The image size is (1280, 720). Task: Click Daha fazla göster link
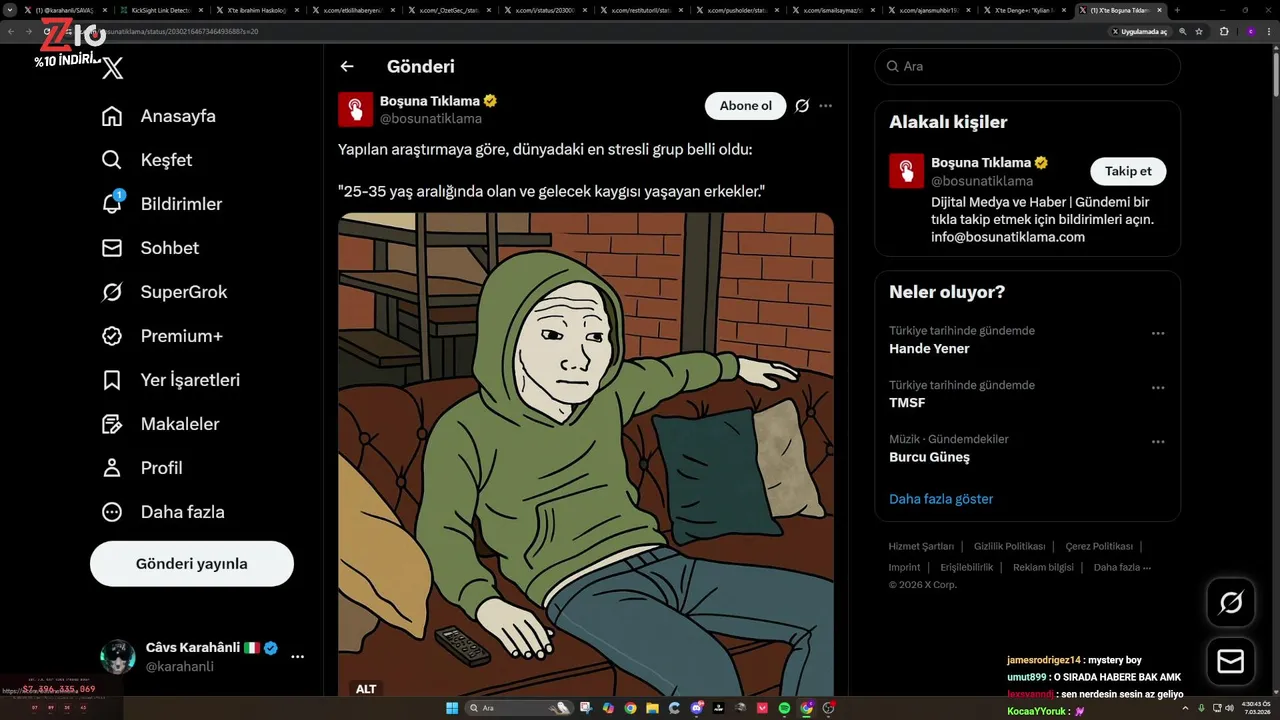pos(941,499)
